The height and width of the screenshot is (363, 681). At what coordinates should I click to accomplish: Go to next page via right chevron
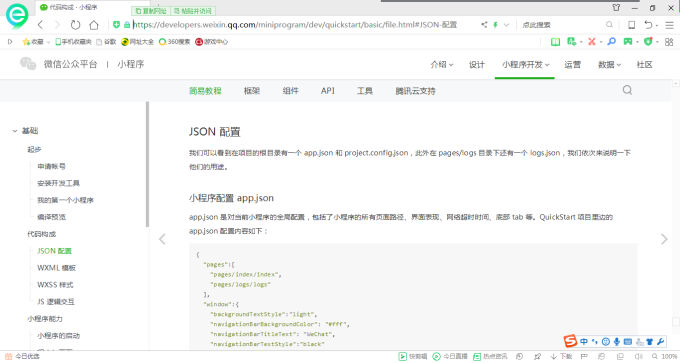pyautogui.click(x=664, y=239)
